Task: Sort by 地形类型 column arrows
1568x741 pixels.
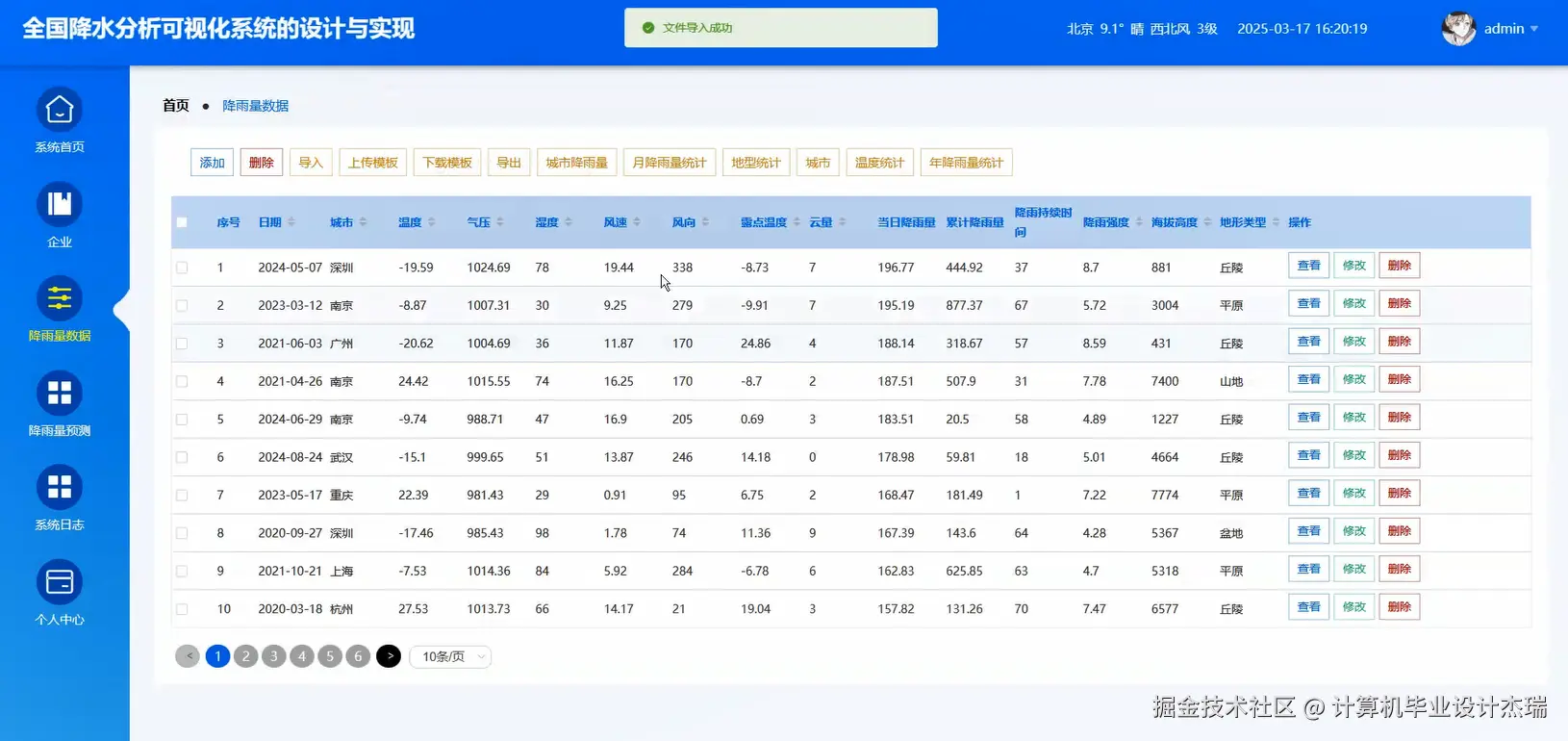Action: coord(1277,222)
